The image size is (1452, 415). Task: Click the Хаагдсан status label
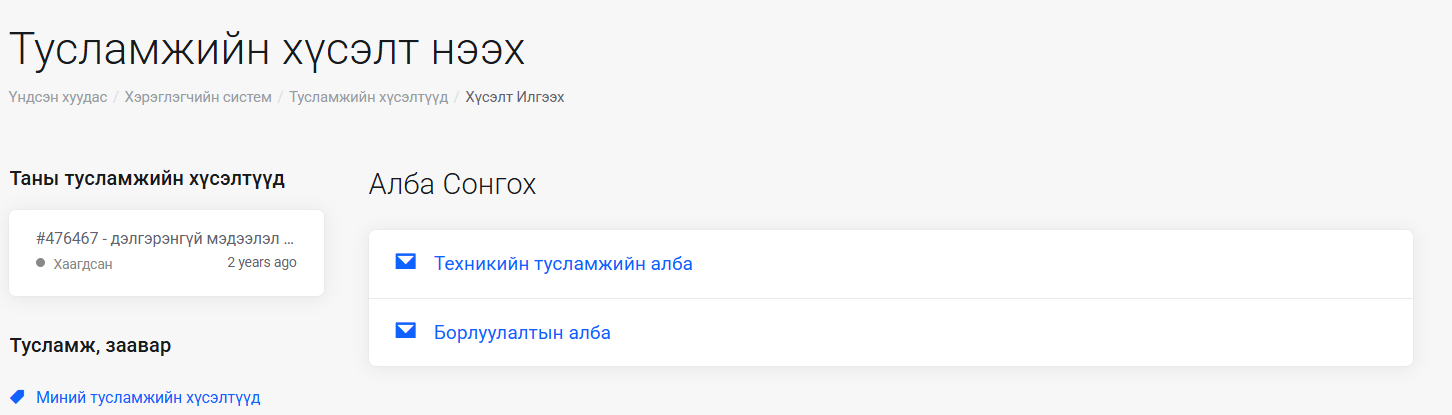[83, 264]
